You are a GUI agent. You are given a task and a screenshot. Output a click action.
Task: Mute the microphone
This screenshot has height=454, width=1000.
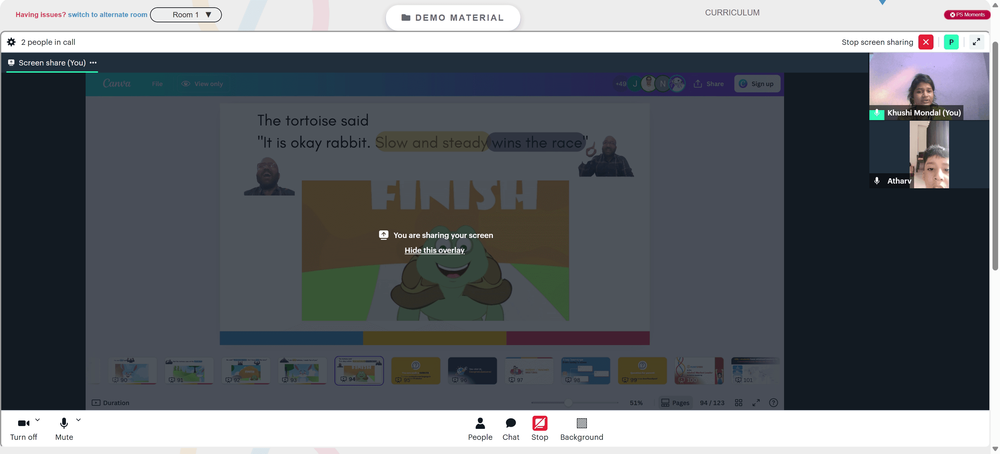[64, 429]
